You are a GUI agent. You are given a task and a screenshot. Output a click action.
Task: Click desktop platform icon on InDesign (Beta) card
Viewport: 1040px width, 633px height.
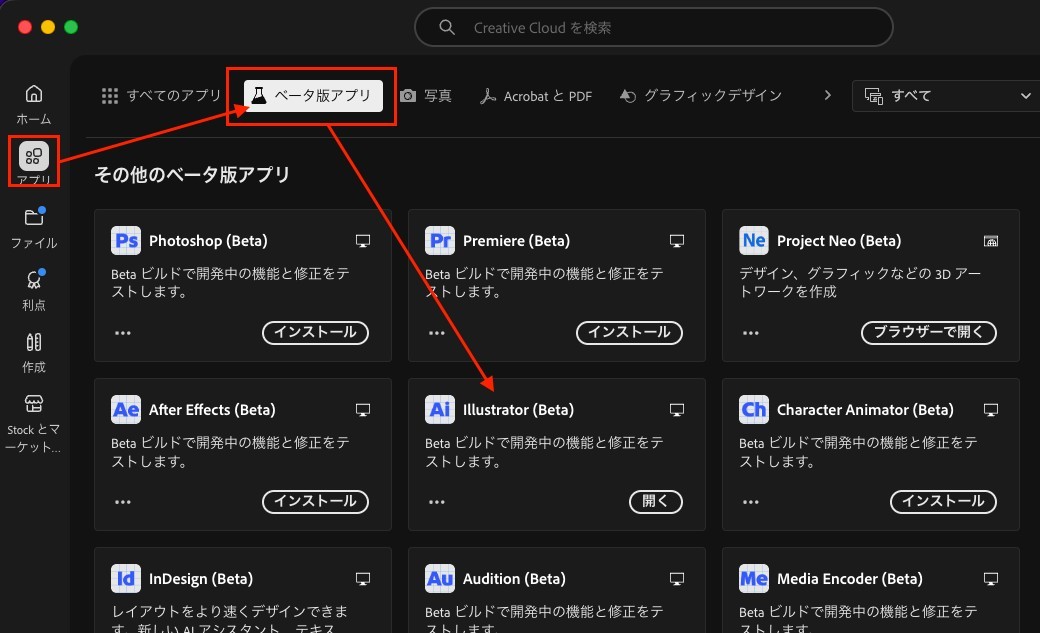point(363,579)
